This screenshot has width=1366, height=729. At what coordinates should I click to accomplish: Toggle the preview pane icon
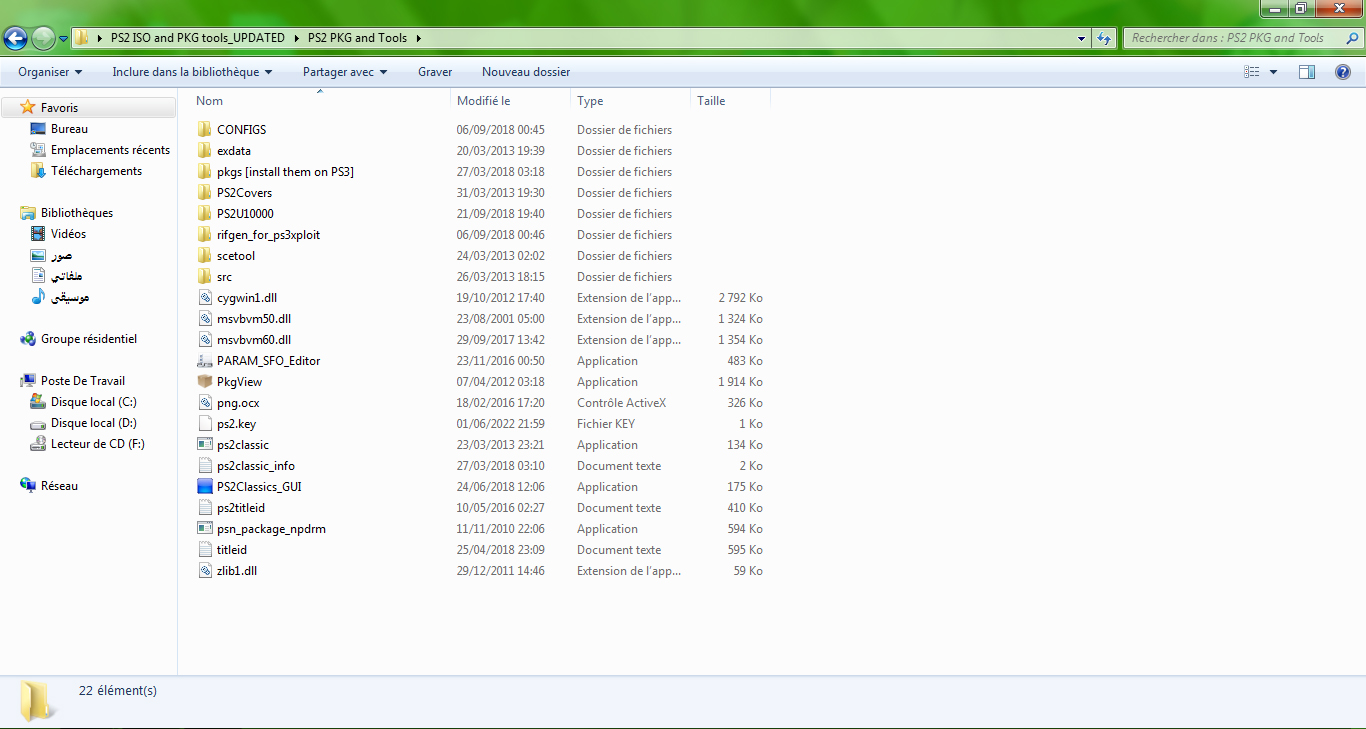(1306, 72)
